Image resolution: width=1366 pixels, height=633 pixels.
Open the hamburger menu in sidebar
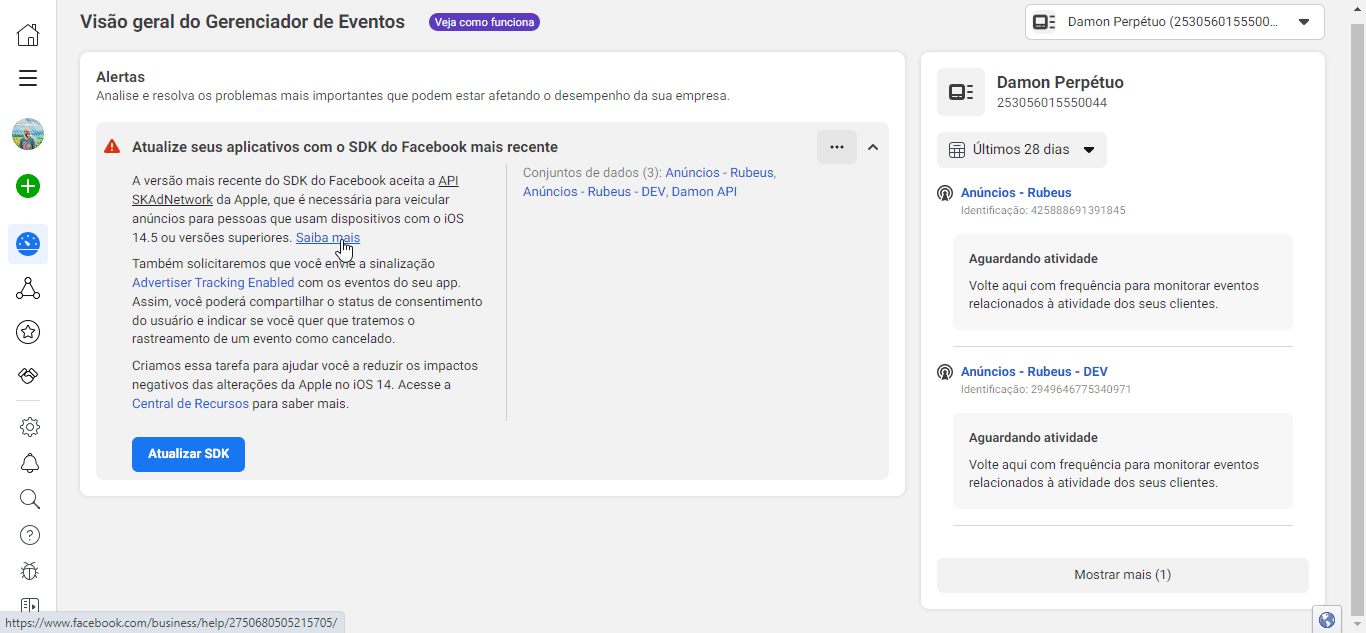click(x=28, y=78)
